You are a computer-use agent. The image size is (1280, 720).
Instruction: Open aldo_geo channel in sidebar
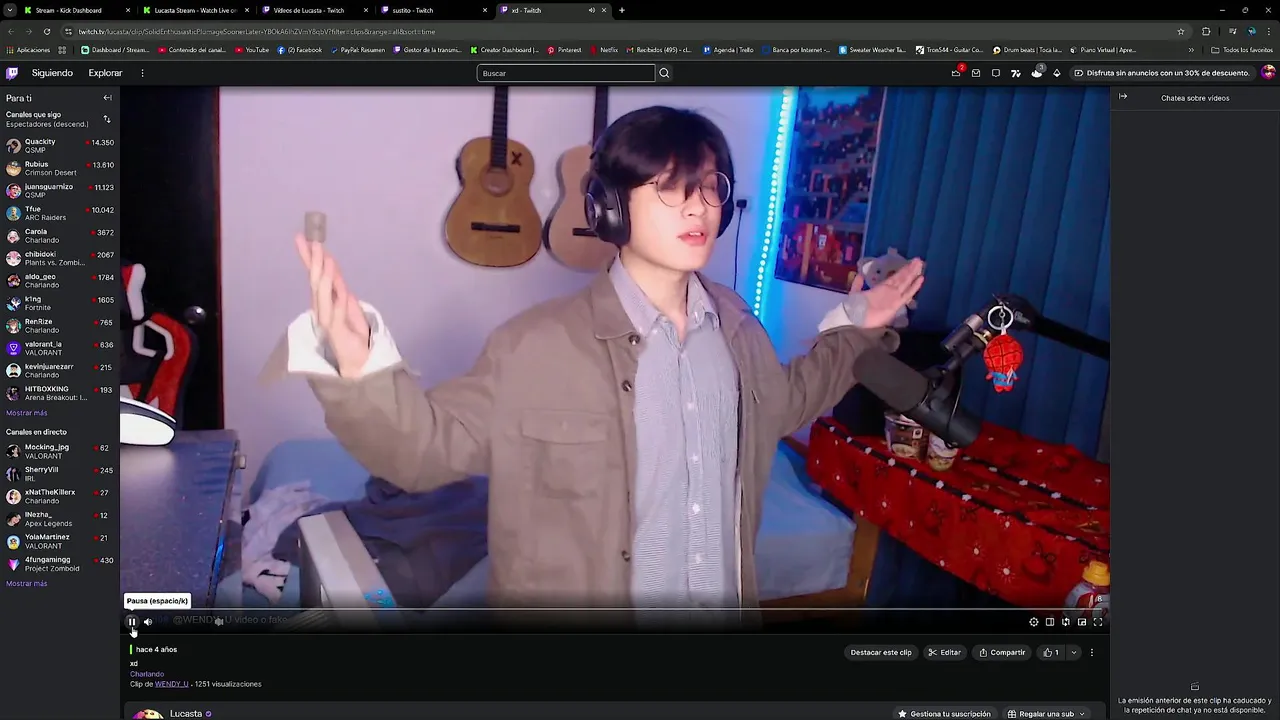click(60, 281)
